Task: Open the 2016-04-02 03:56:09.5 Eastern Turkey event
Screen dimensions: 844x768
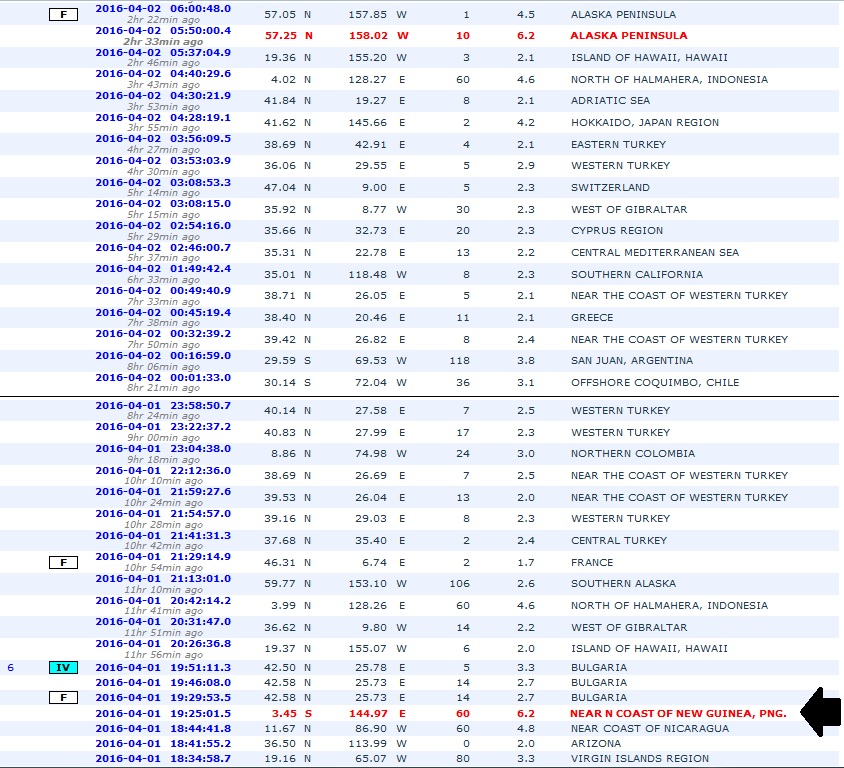Action: [163, 139]
